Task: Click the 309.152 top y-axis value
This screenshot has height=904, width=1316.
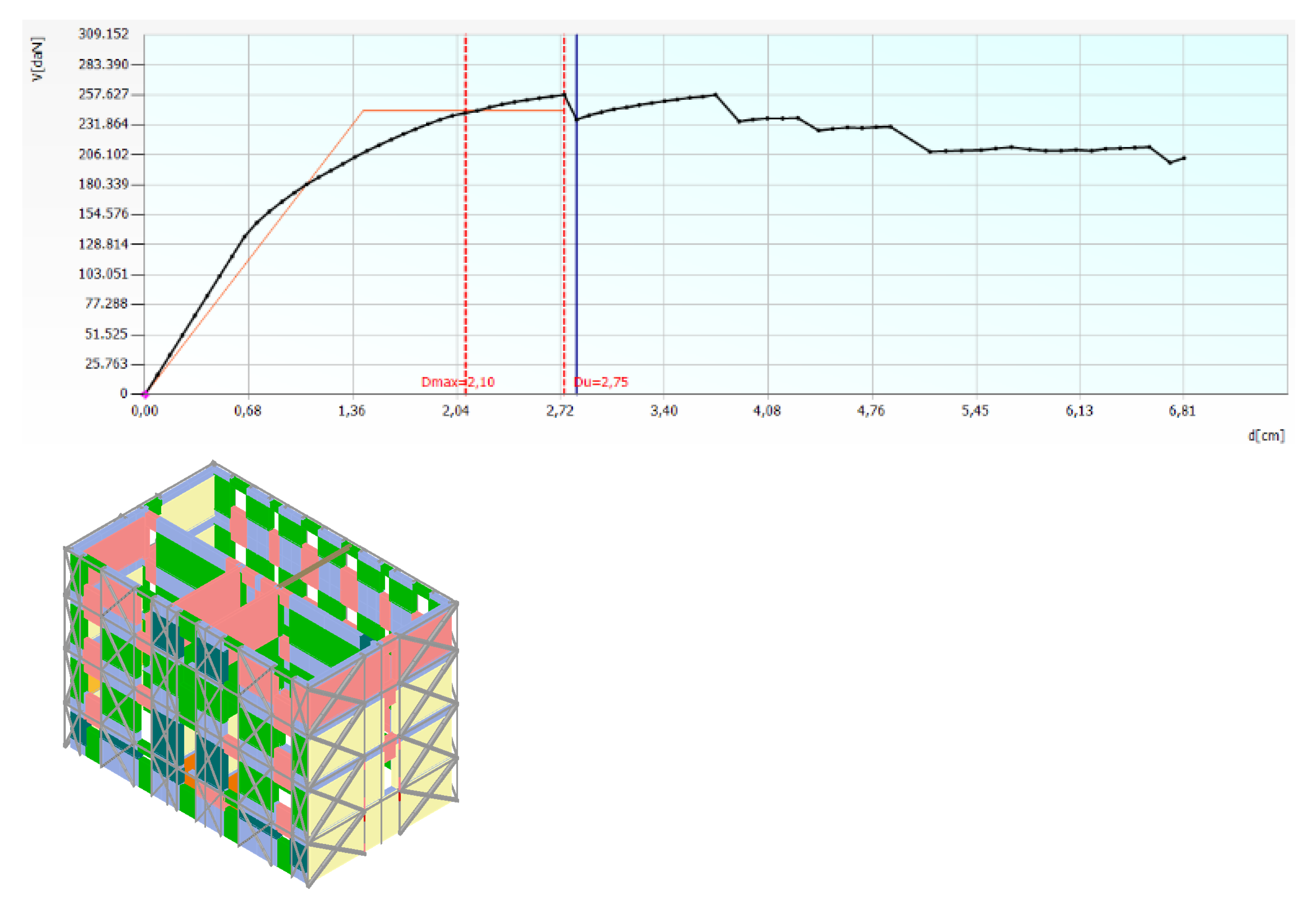Action: point(104,34)
